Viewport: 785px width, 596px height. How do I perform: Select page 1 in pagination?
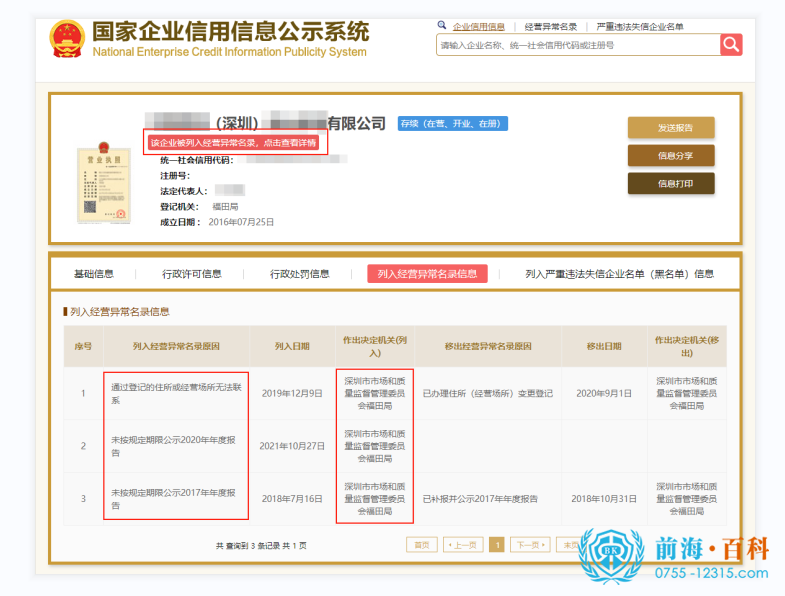pos(497,545)
